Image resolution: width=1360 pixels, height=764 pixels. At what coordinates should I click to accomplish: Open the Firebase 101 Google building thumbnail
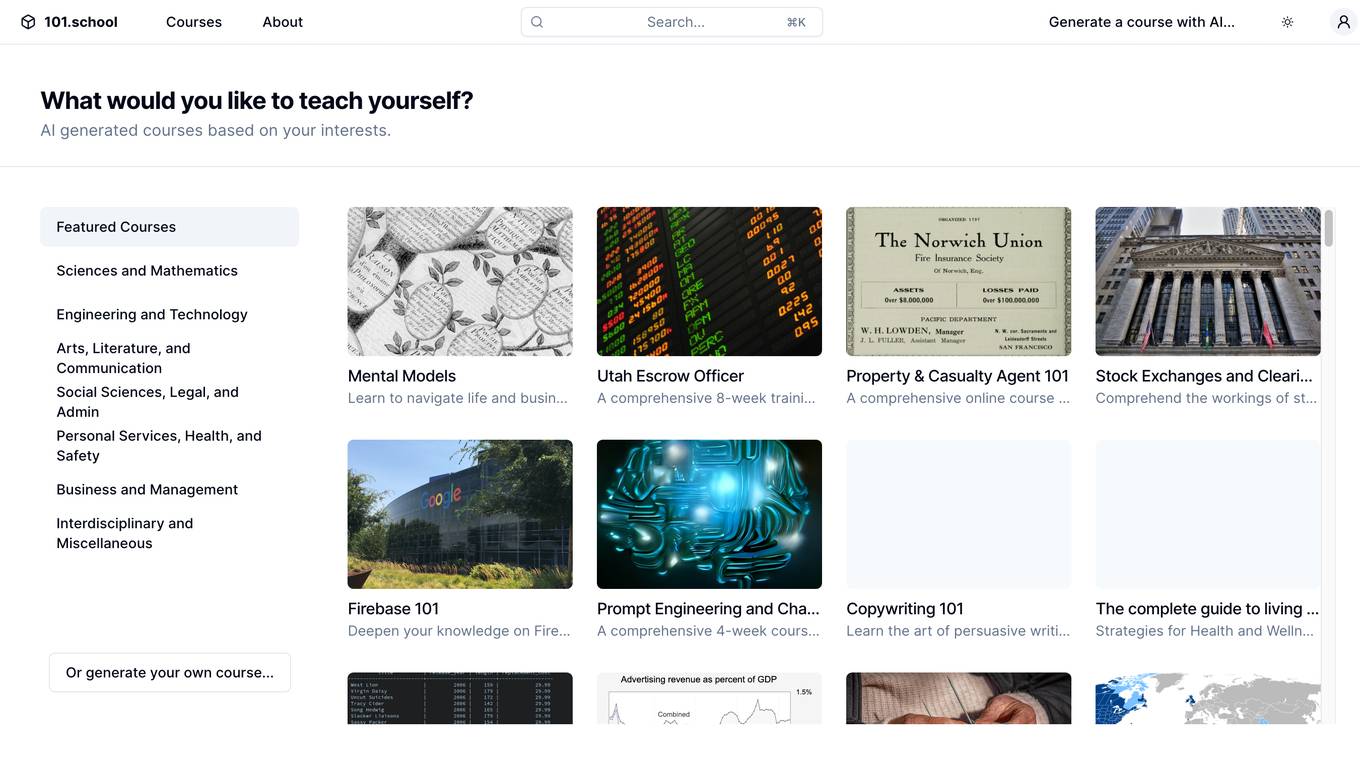(x=460, y=514)
